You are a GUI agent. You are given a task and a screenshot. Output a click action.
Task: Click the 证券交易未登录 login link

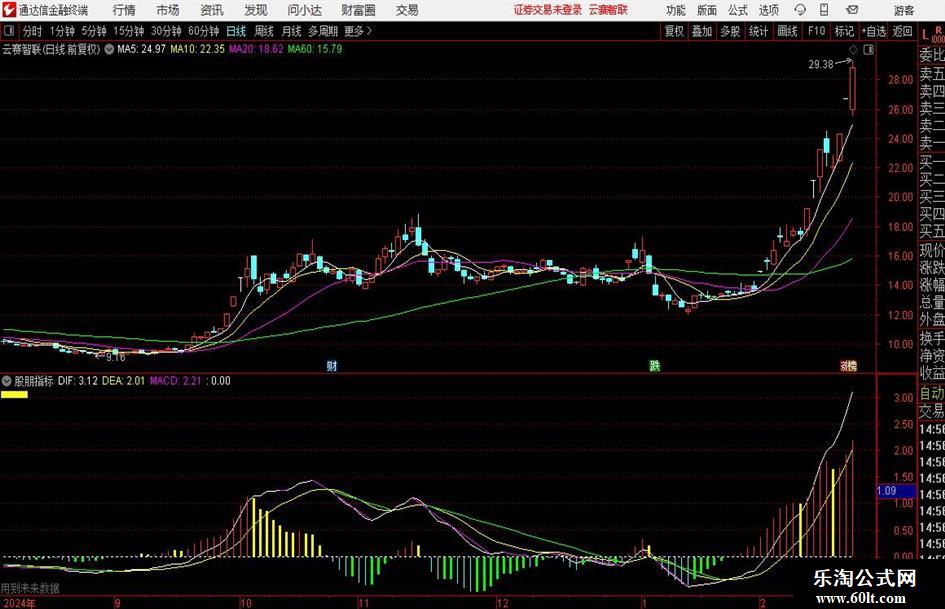click(x=548, y=10)
